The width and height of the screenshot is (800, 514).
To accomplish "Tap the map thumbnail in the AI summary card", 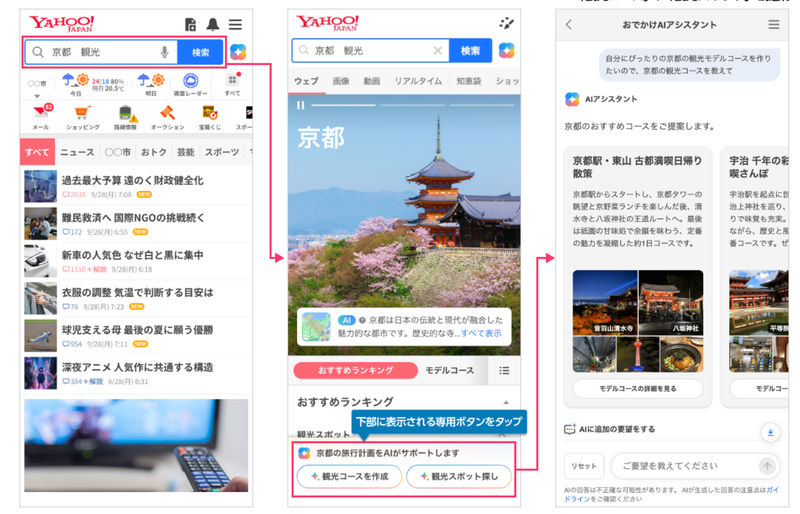I will pos(316,327).
